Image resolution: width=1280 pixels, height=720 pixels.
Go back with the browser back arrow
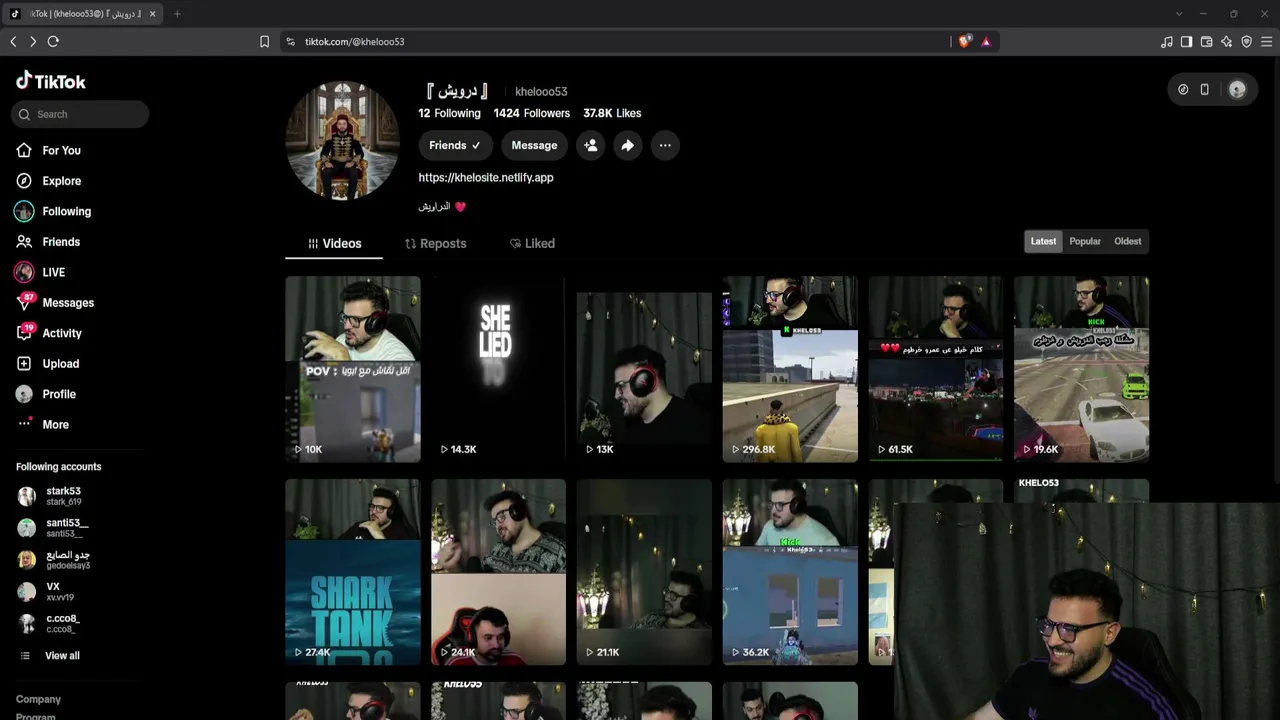point(13,42)
